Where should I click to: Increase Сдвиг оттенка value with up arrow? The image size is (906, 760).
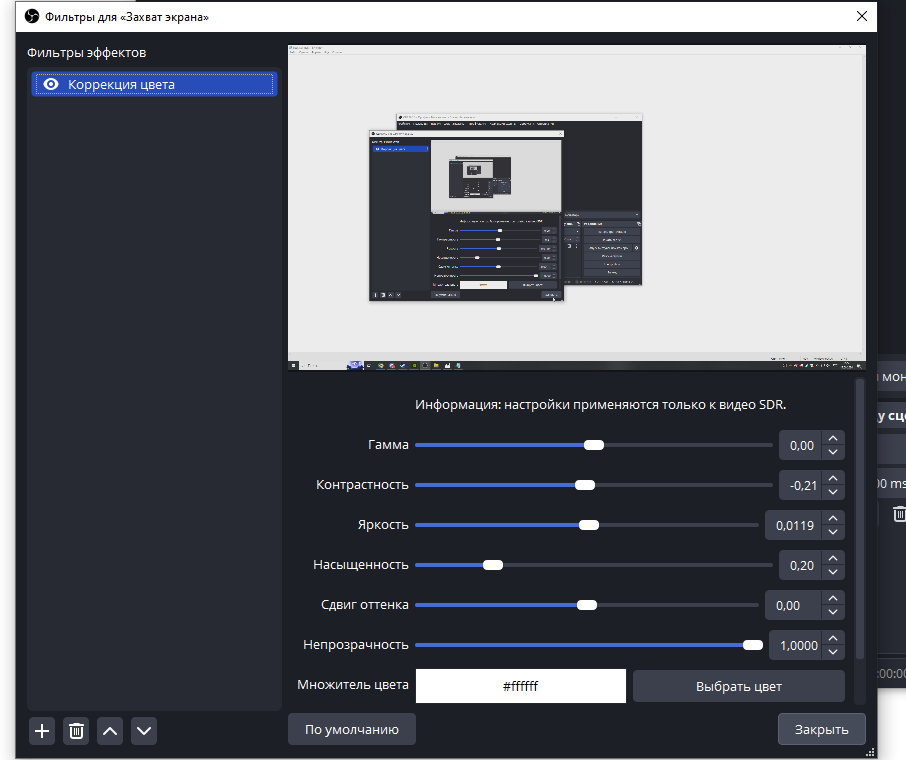click(x=833, y=599)
